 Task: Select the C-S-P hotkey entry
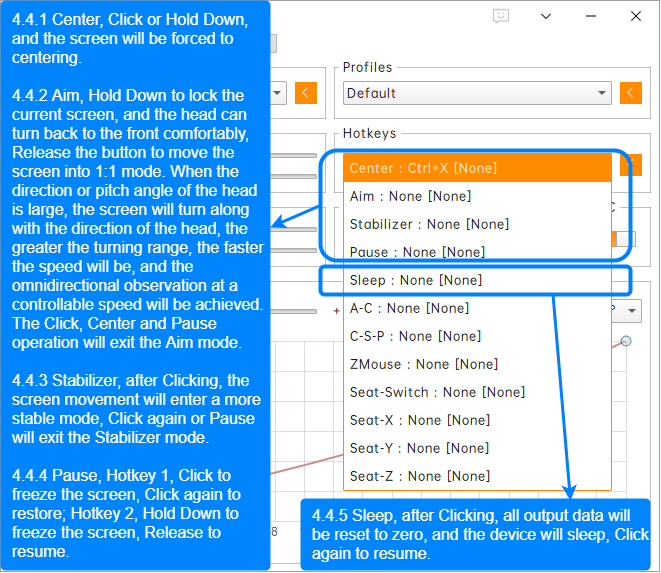476,336
